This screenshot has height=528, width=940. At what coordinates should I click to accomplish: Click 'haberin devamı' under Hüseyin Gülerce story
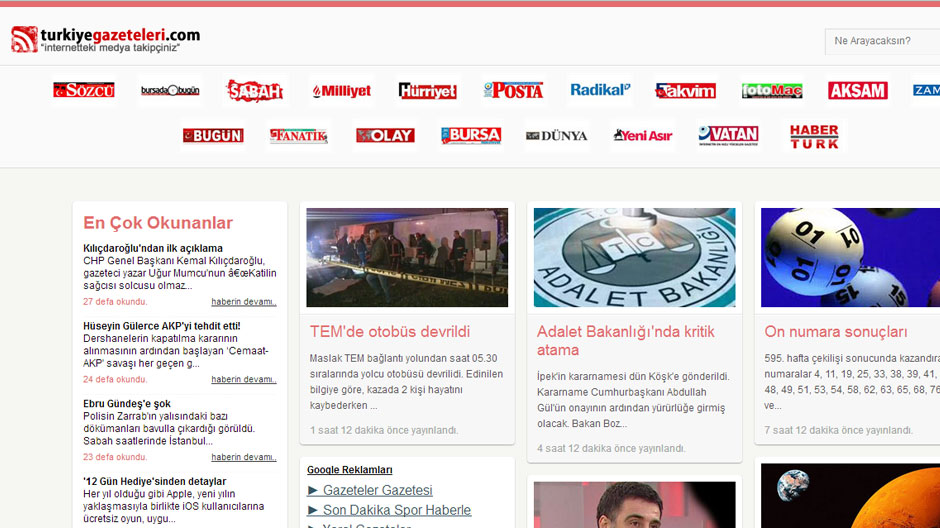click(x=243, y=379)
